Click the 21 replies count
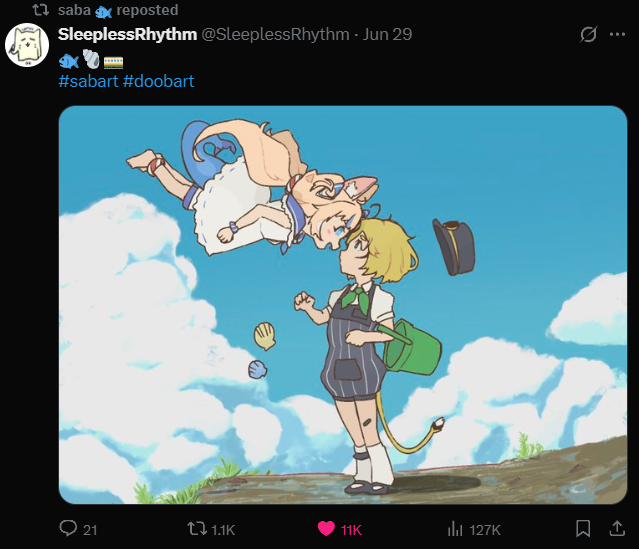The image size is (639, 549). 90,530
